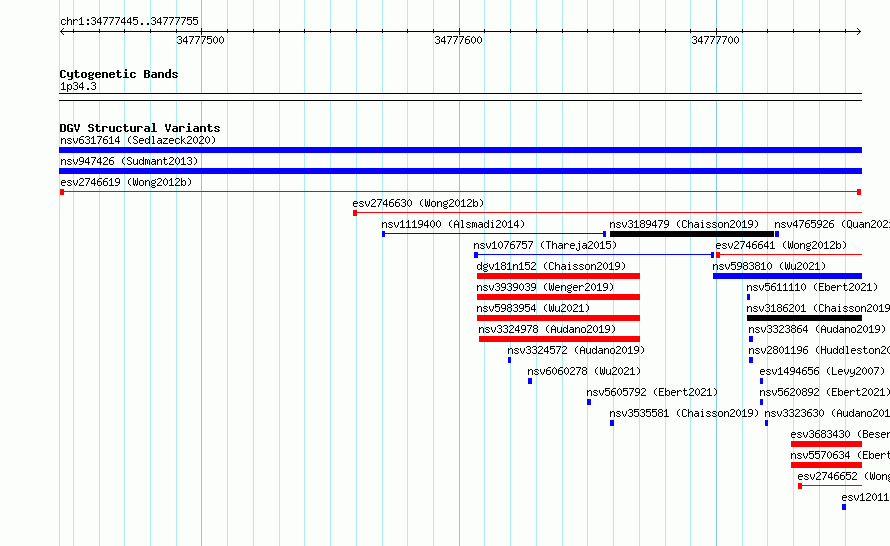This screenshot has height=546, width=890.
Task: Click the esv2746630 (Wong2012b) label
Action: pos(418,203)
